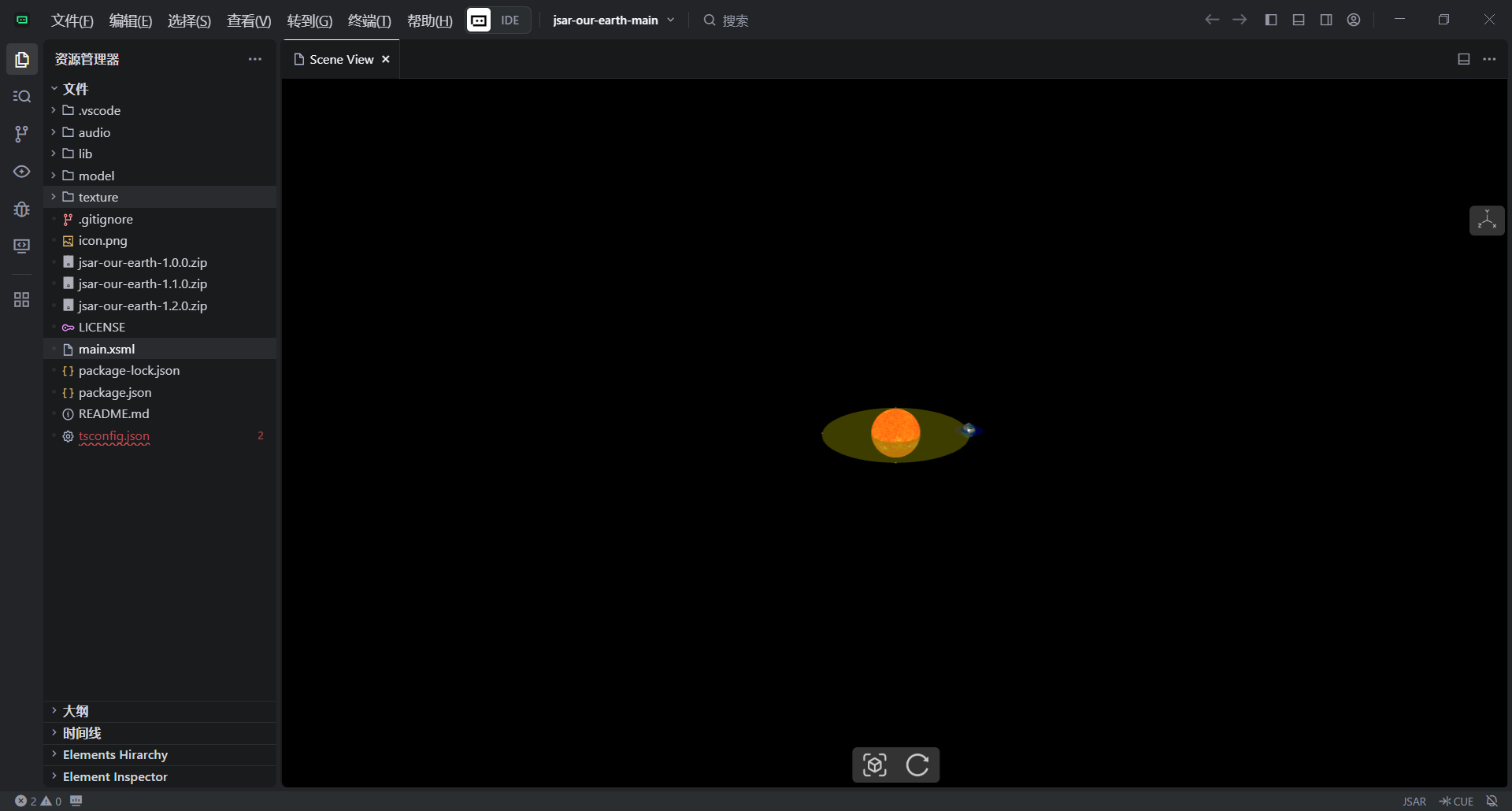Expand the texture folder

click(98, 197)
